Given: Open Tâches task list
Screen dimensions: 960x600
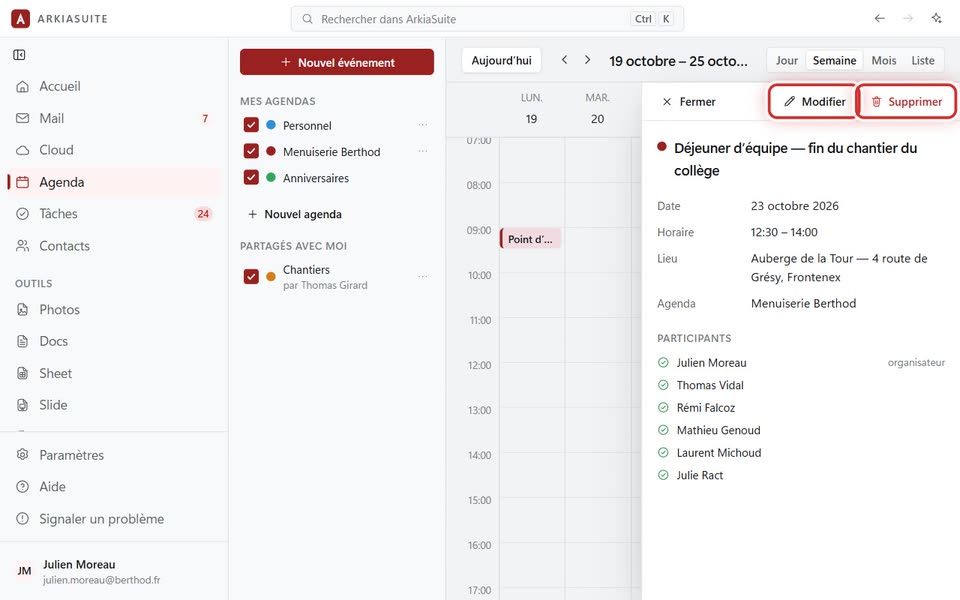Looking at the screenshot, I should tap(114, 214).
